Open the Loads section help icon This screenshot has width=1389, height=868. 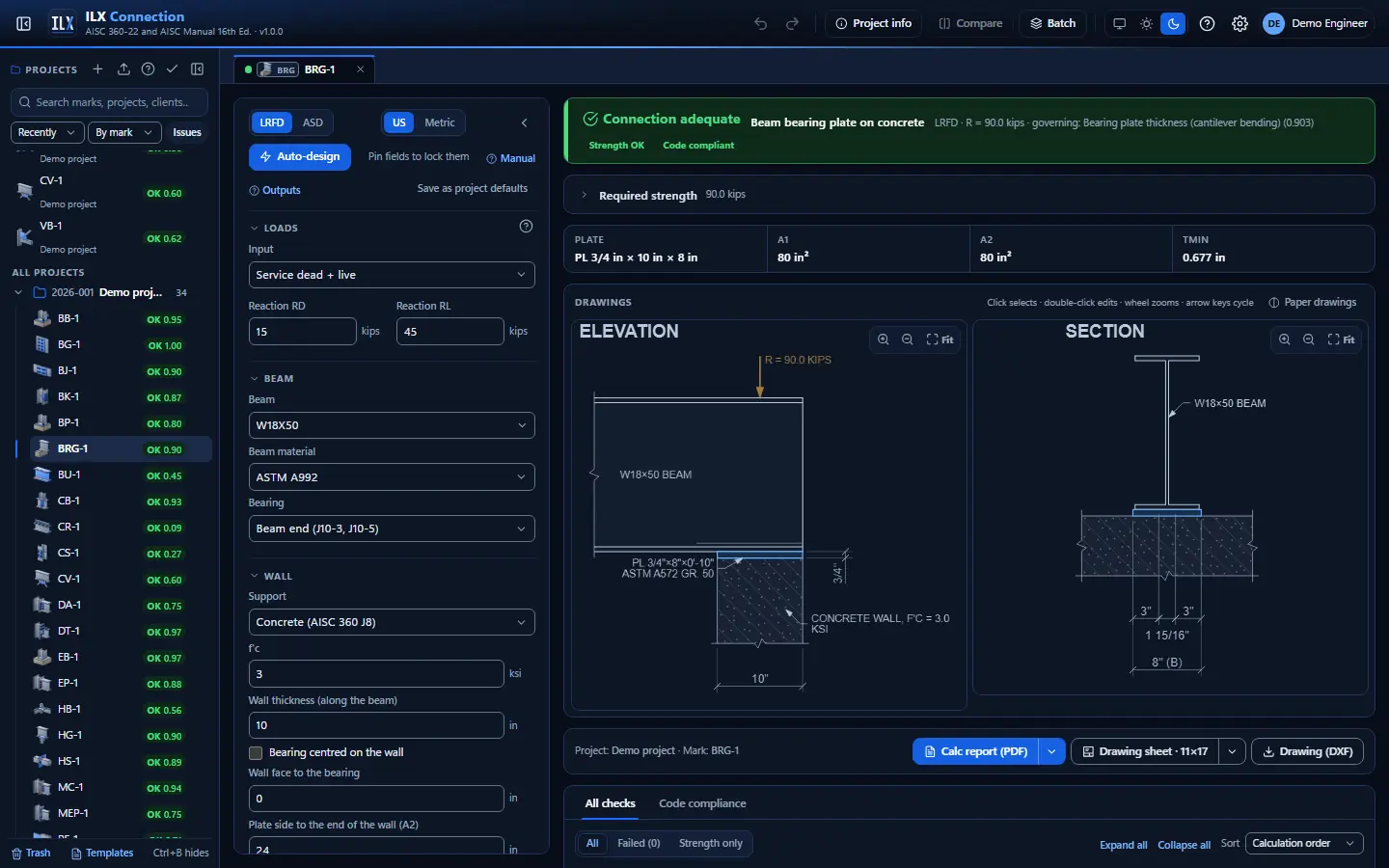pos(526,227)
